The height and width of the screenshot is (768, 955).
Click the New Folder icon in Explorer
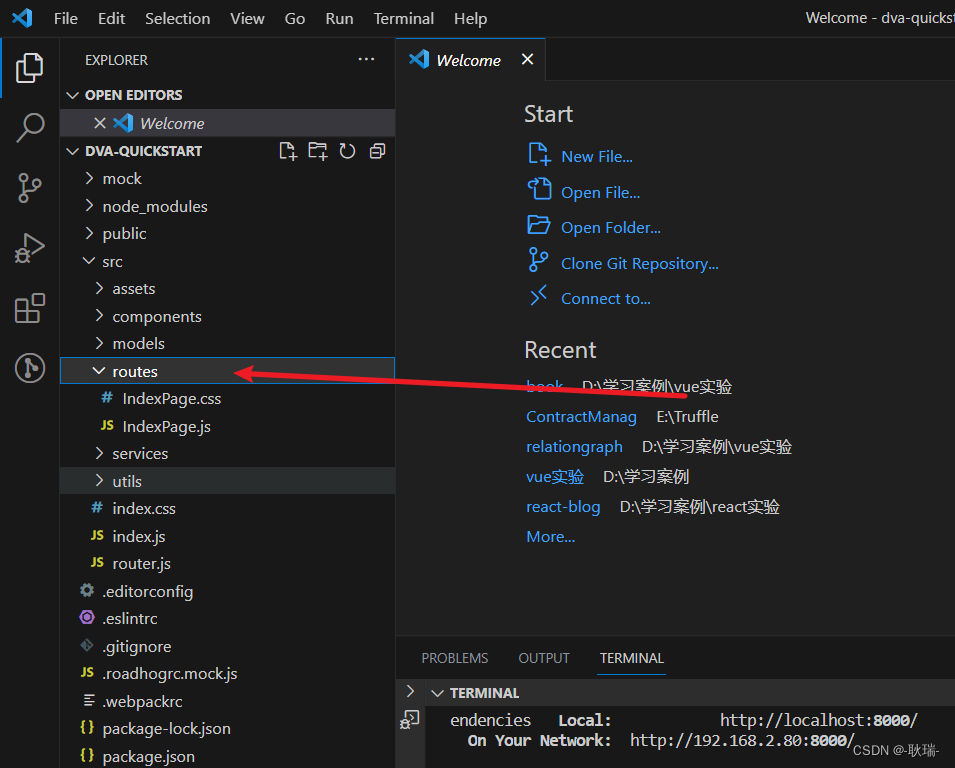coord(318,150)
